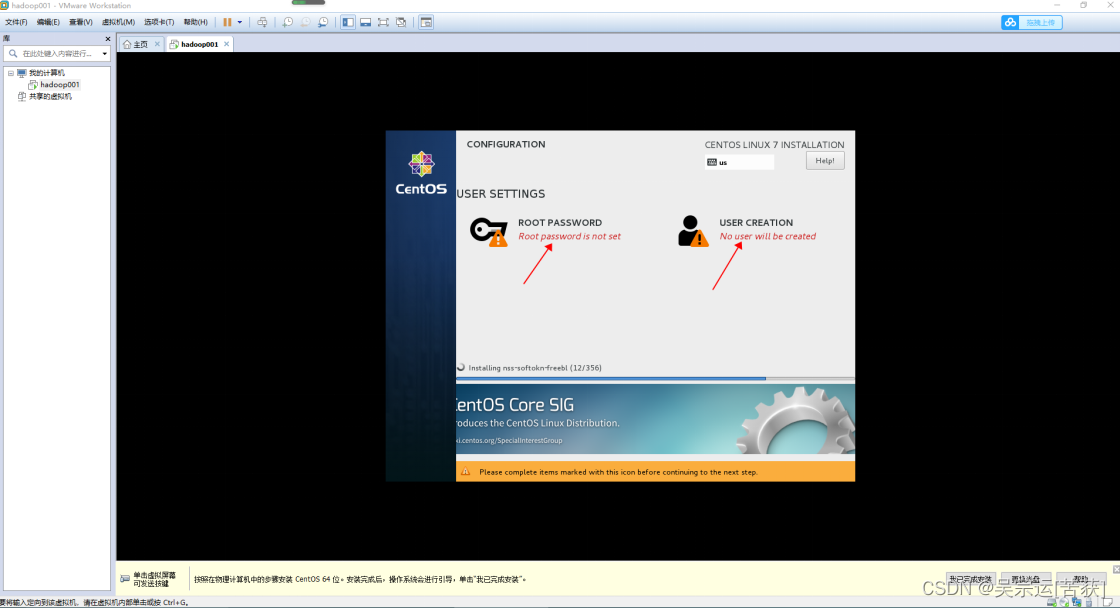
Task: Enter full screen mode via toolbar icon
Action: [384, 22]
